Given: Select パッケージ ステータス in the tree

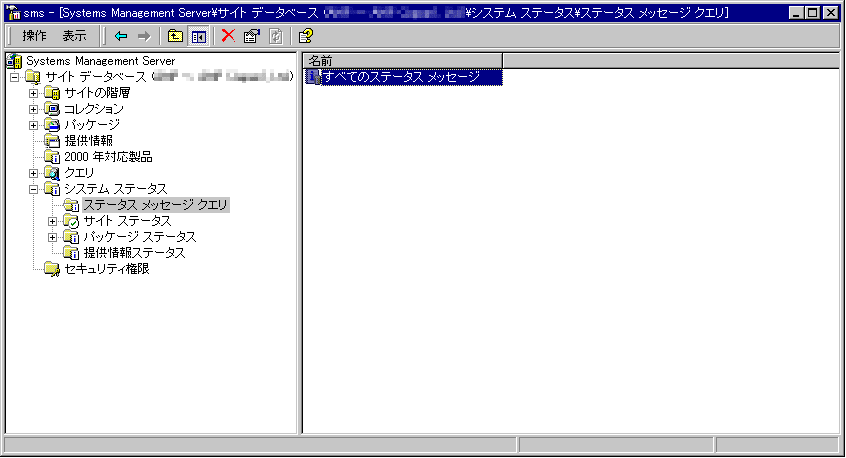Looking at the screenshot, I should click(x=140, y=237).
